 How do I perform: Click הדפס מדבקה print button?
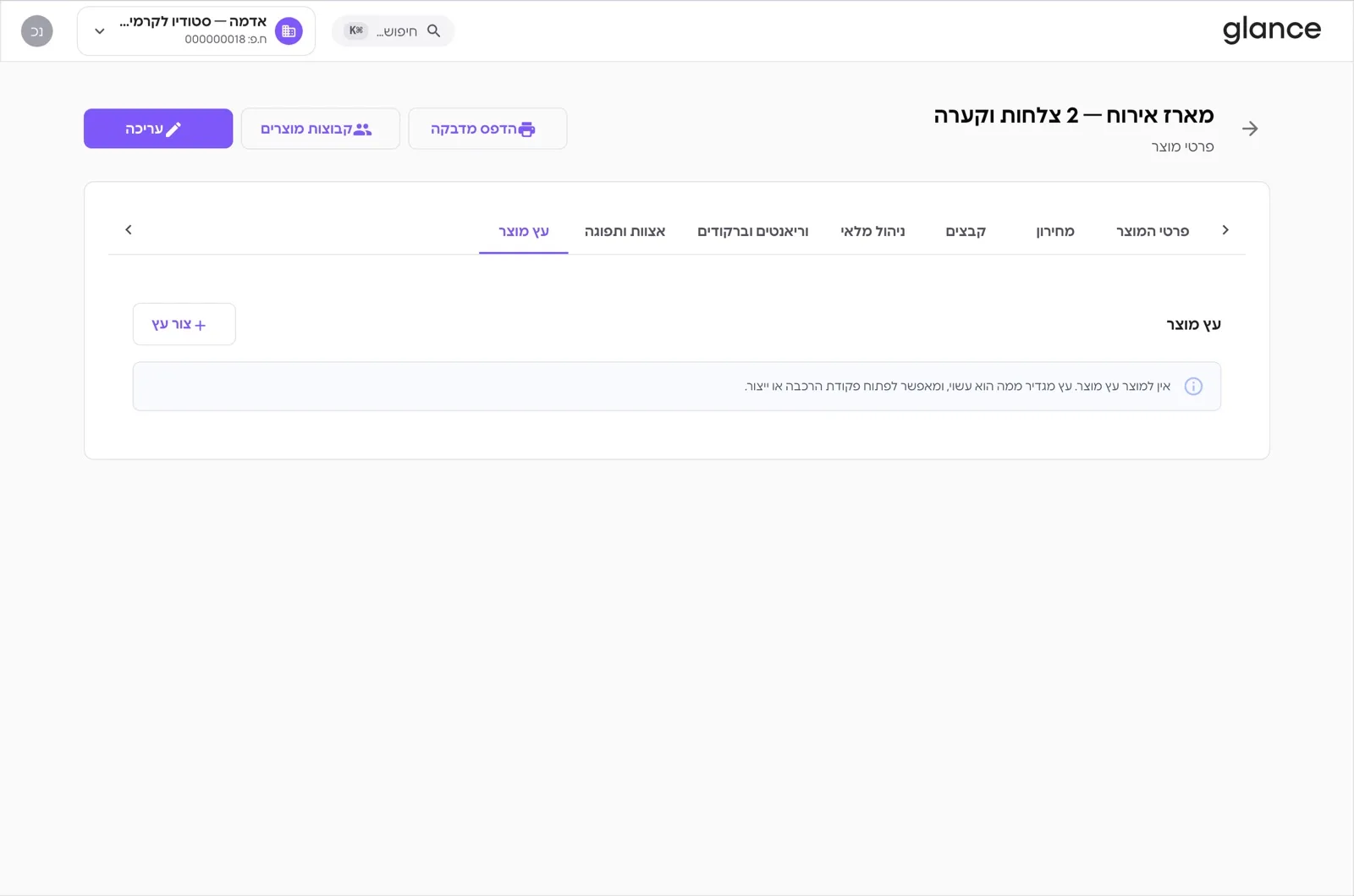487,129
